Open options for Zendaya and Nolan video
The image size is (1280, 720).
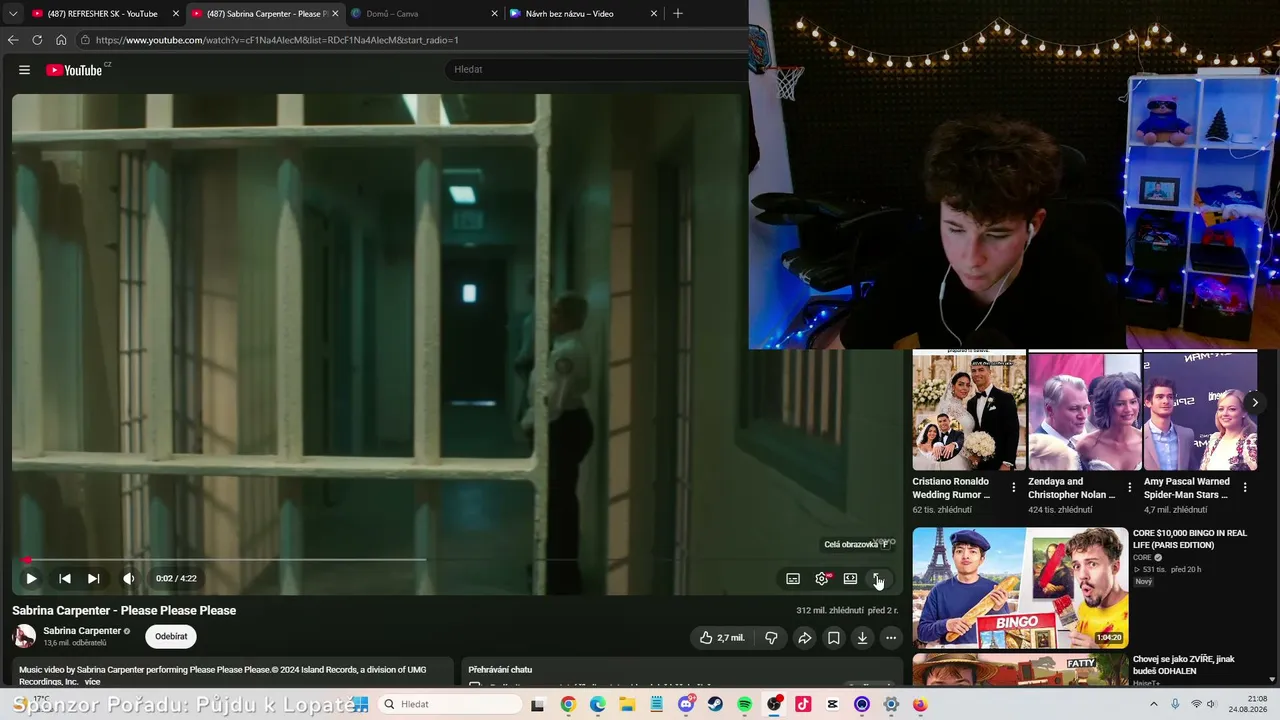(x=1130, y=488)
